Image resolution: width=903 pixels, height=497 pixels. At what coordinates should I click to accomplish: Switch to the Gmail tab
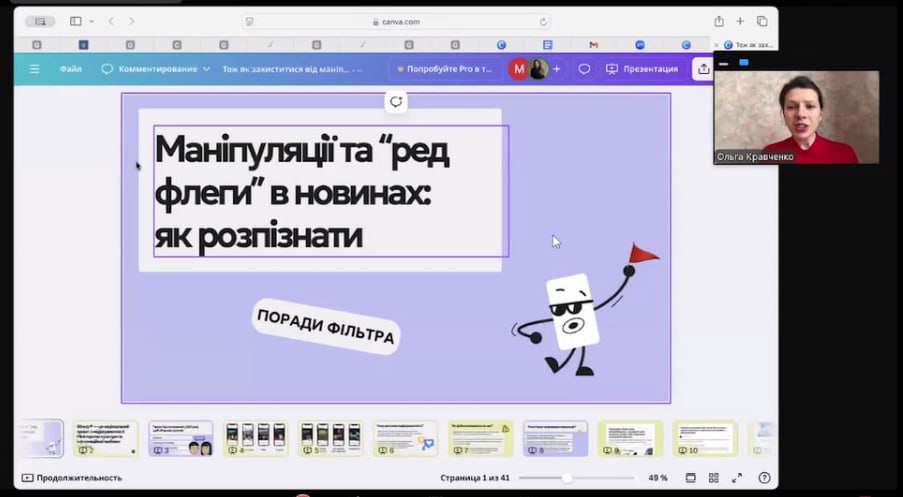(594, 44)
